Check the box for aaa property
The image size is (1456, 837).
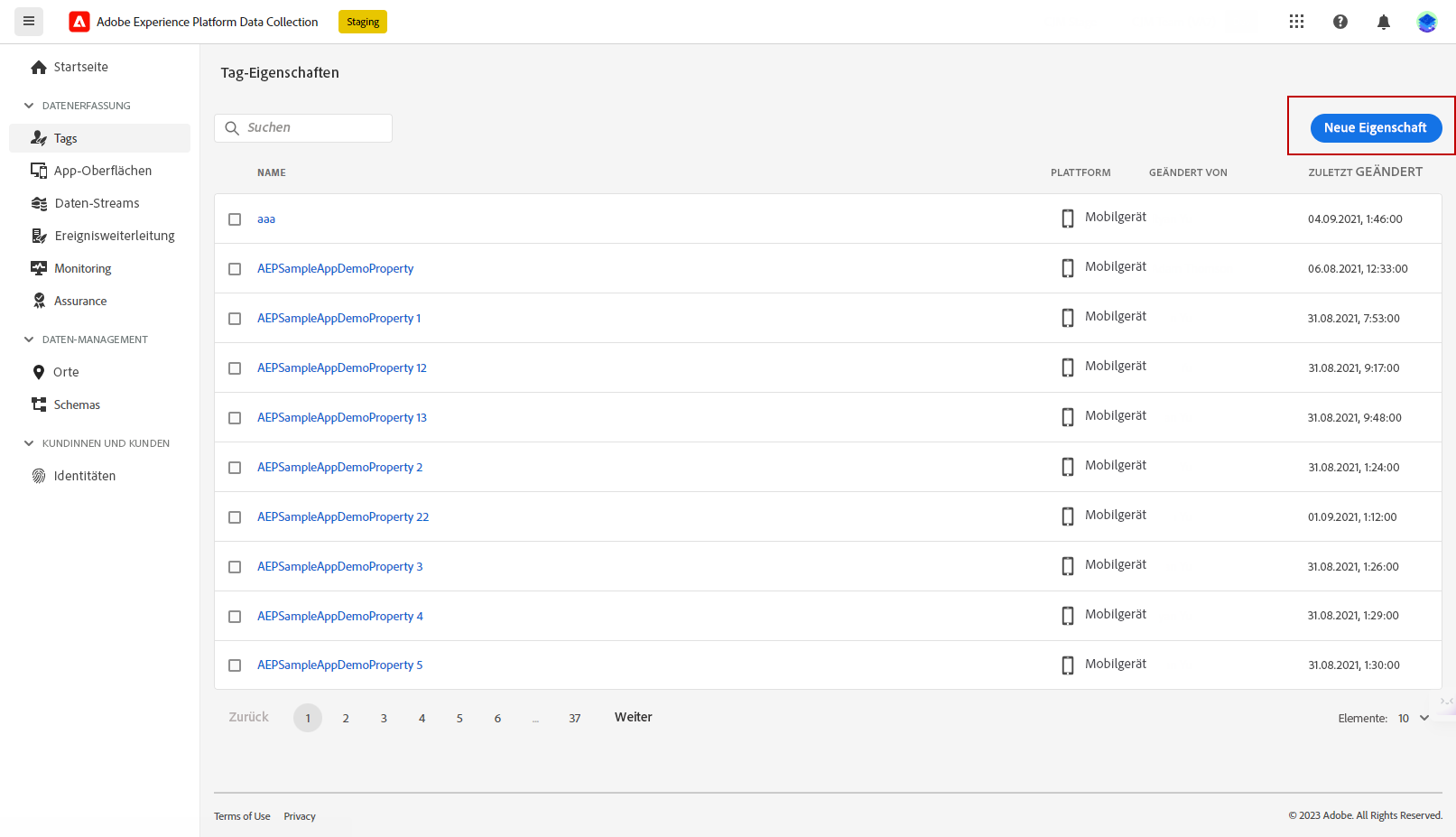[x=235, y=219]
